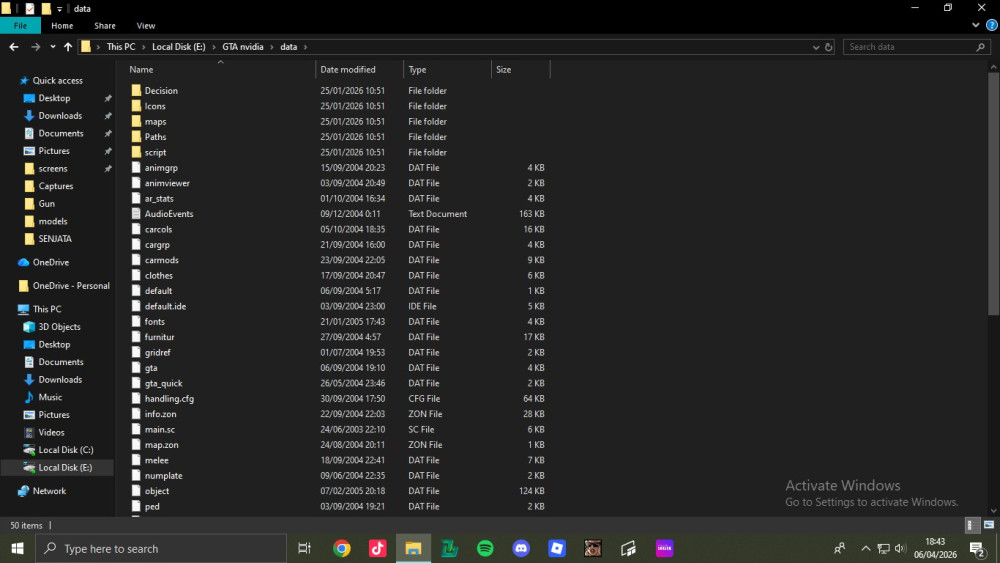Click the taskbar search box

[161, 548]
